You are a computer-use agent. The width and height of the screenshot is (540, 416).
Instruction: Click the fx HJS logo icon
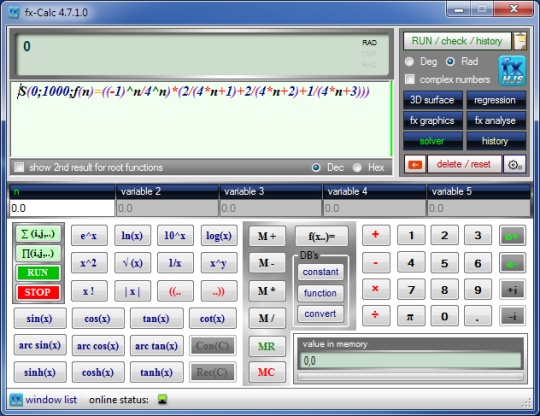pos(512,71)
